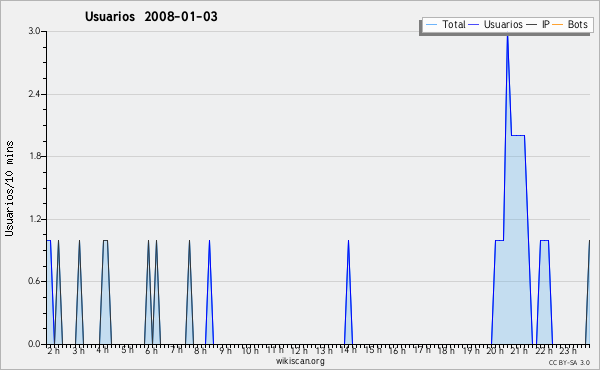Click the light blue Total legend line
This screenshot has height=370, width=600.
point(431,25)
